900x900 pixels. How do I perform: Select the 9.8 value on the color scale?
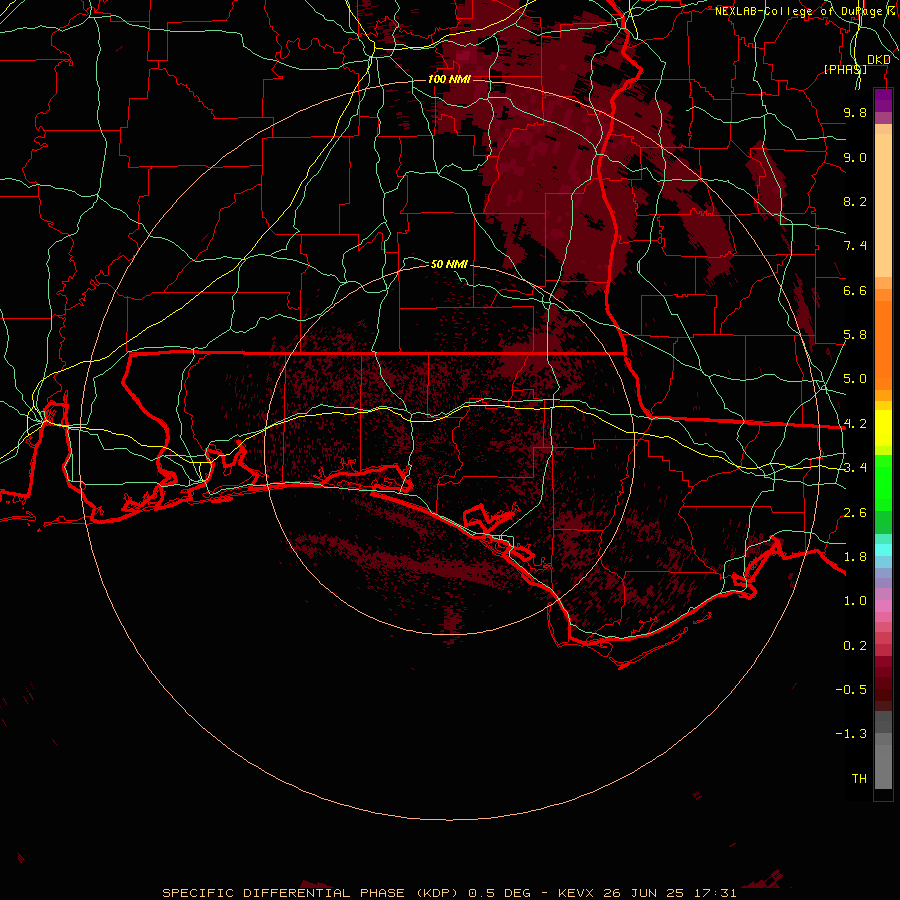point(855,112)
